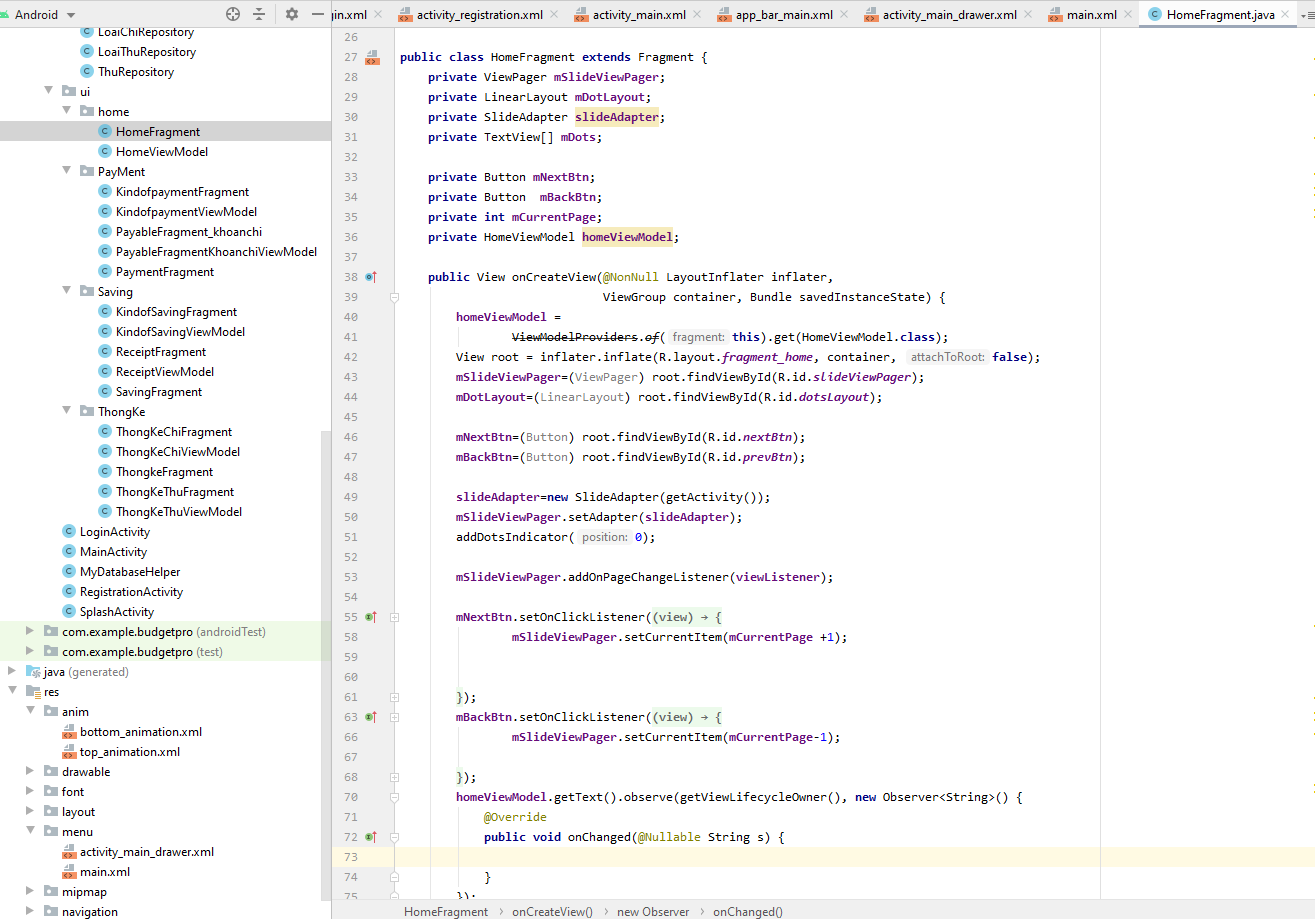Expand com.example.budgetpro (androidTest) package
Image resolution: width=1315 pixels, height=919 pixels.
pyautogui.click(x=31, y=631)
